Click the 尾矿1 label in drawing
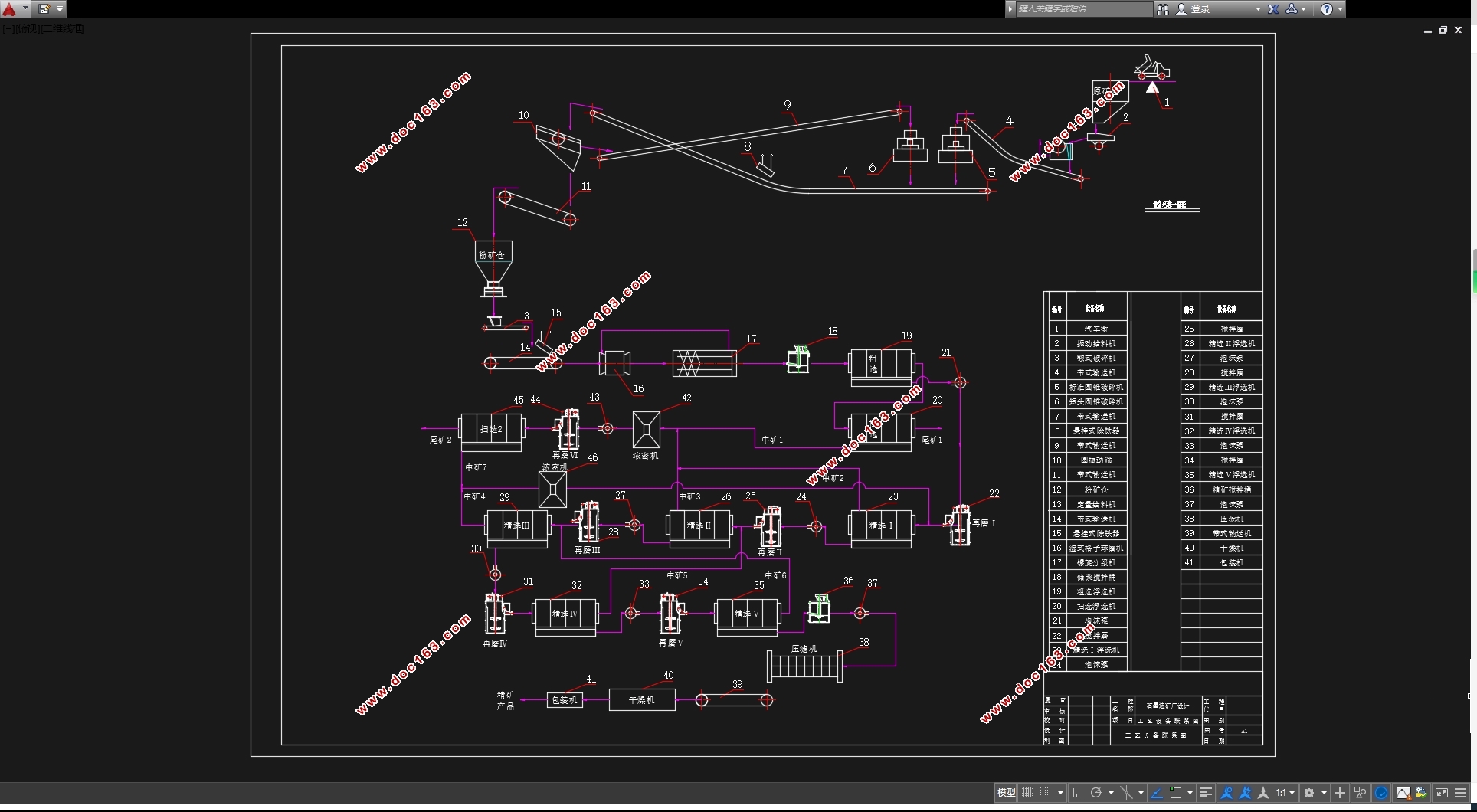 point(932,440)
